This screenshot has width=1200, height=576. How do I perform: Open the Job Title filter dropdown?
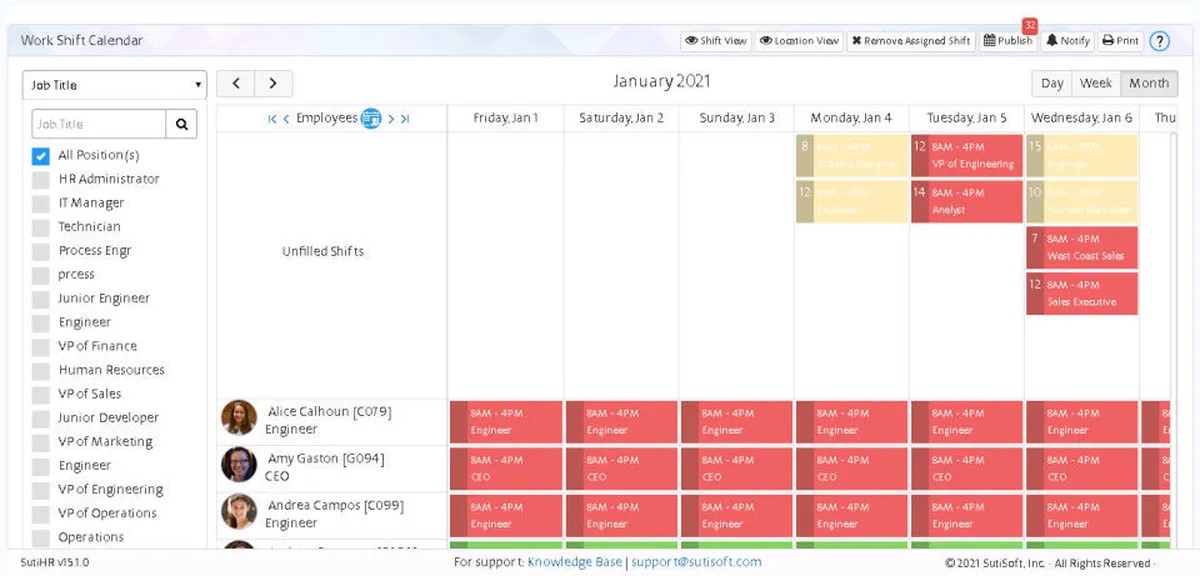pyautogui.click(x=114, y=85)
